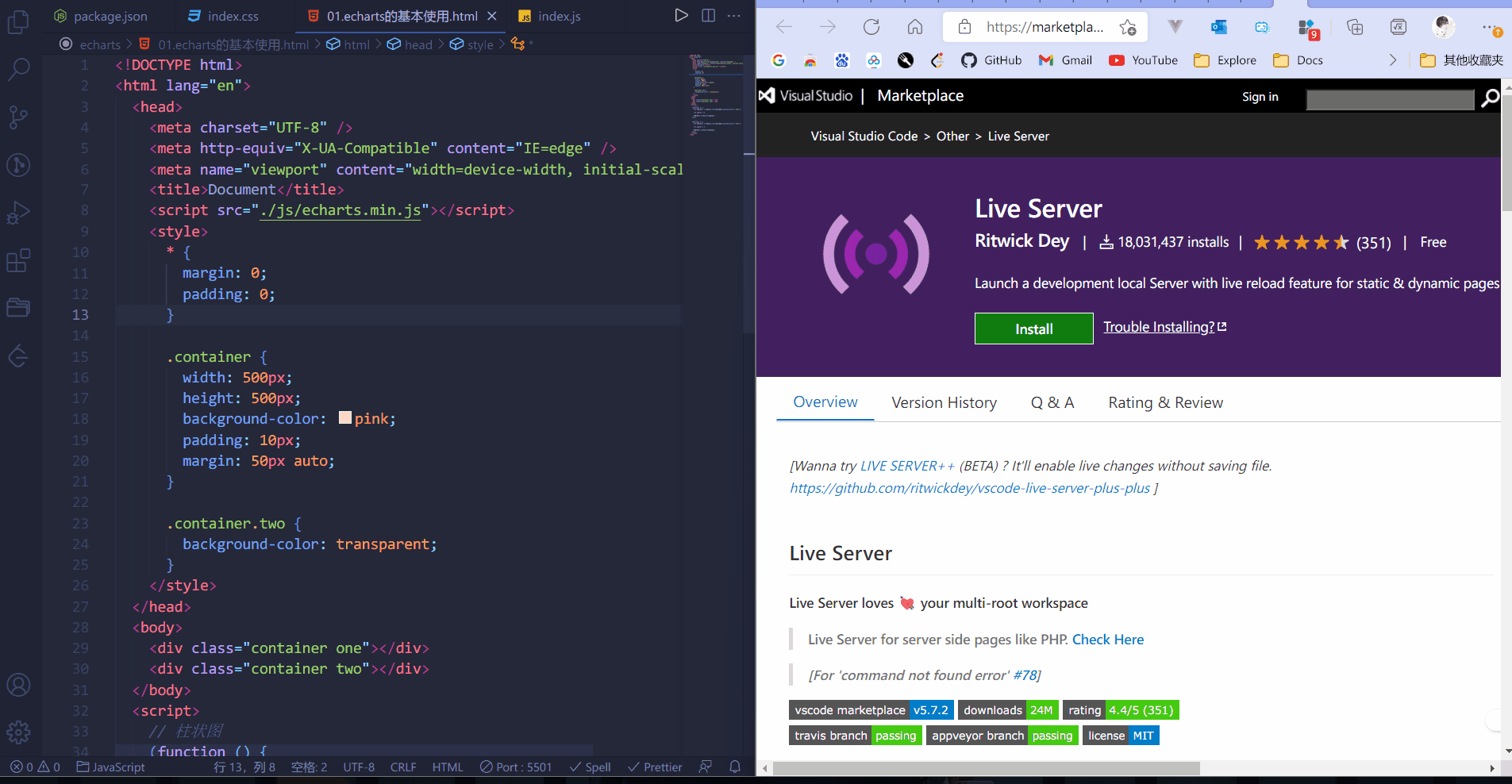Open the YouTube bookmark
The height and width of the screenshot is (784, 1512).
[x=1143, y=60]
